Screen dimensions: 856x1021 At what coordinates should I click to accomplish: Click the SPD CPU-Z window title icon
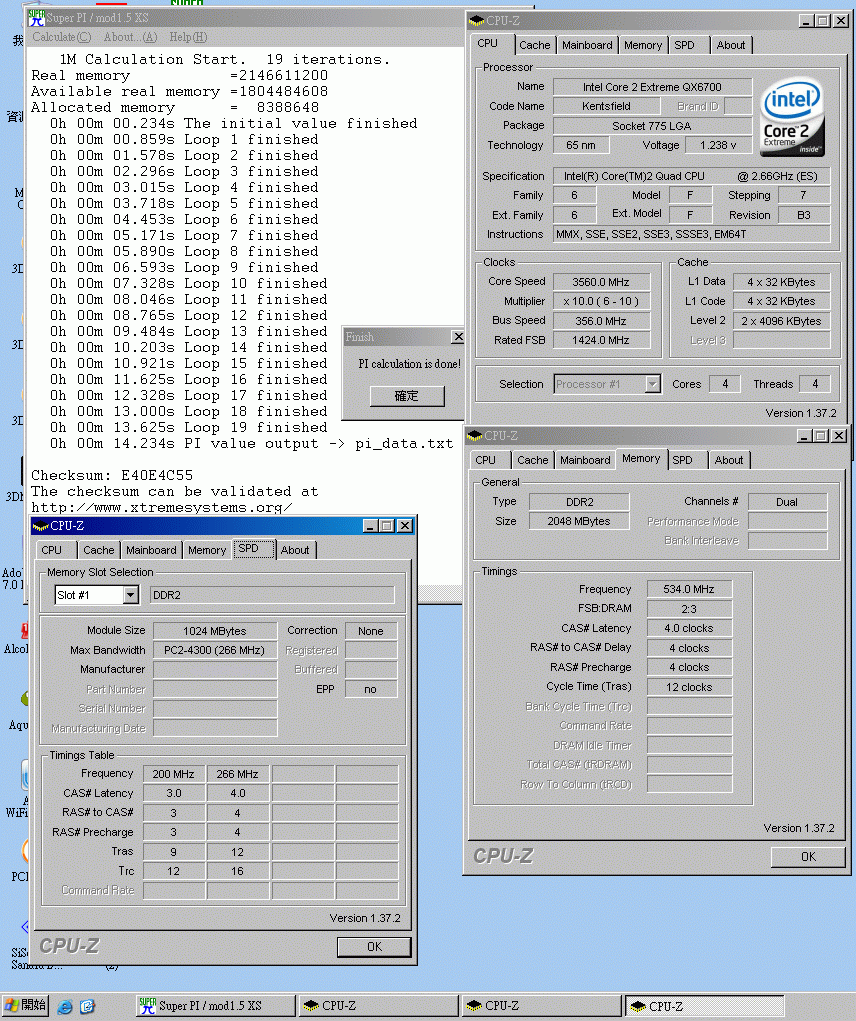click(41, 525)
